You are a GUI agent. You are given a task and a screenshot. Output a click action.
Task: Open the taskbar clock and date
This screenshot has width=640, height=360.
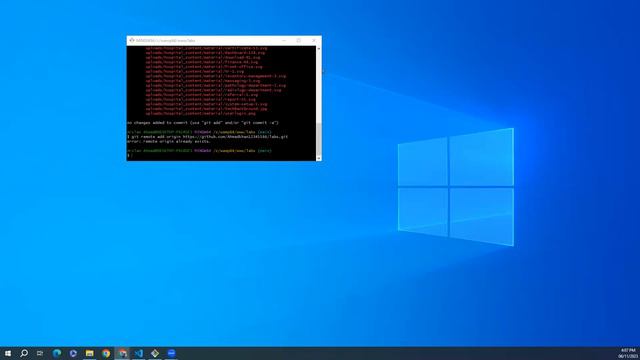628,353
